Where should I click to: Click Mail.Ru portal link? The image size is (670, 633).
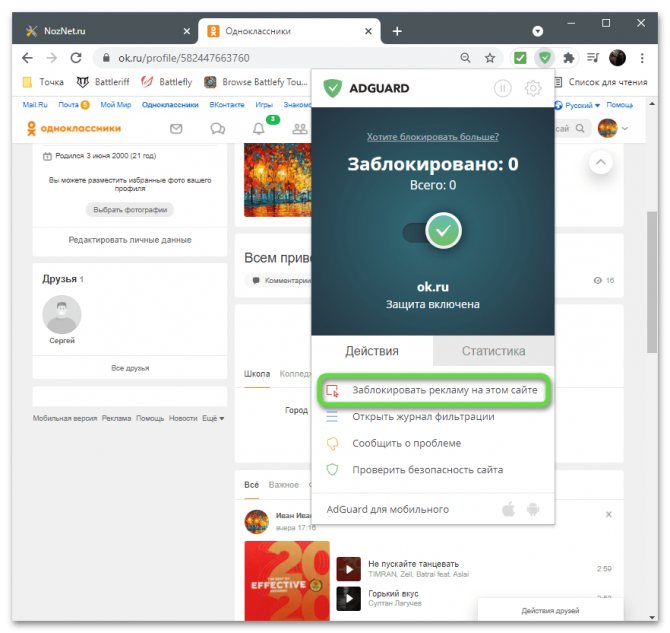(35, 105)
